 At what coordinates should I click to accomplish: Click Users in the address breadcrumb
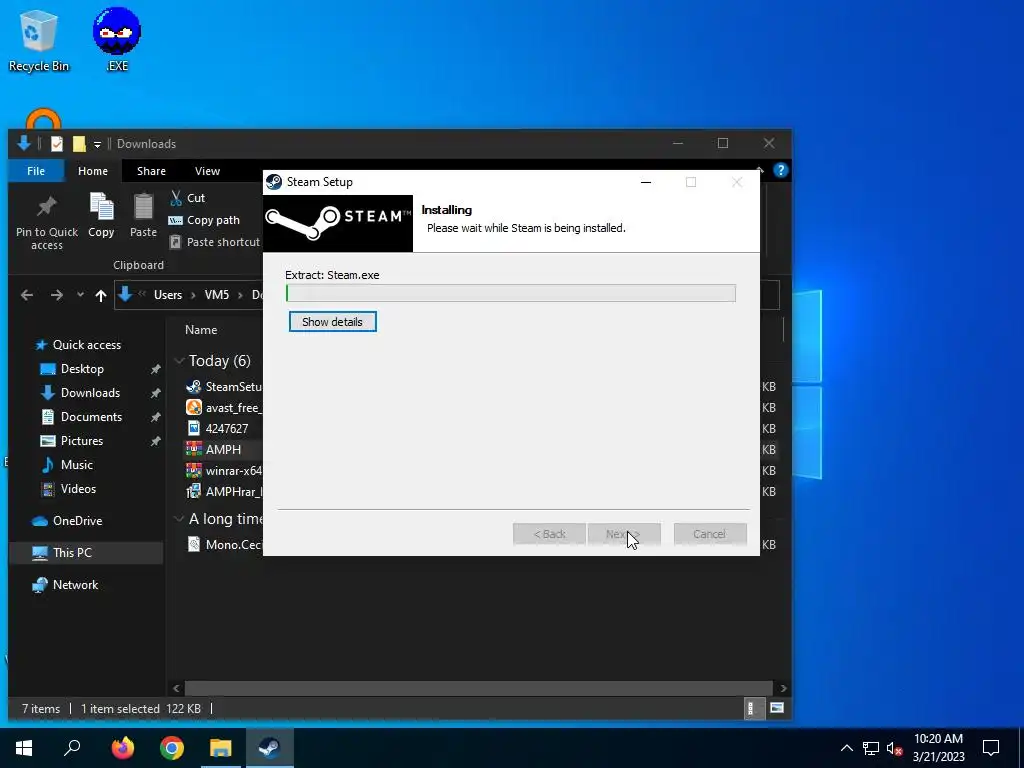pyautogui.click(x=168, y=295)
